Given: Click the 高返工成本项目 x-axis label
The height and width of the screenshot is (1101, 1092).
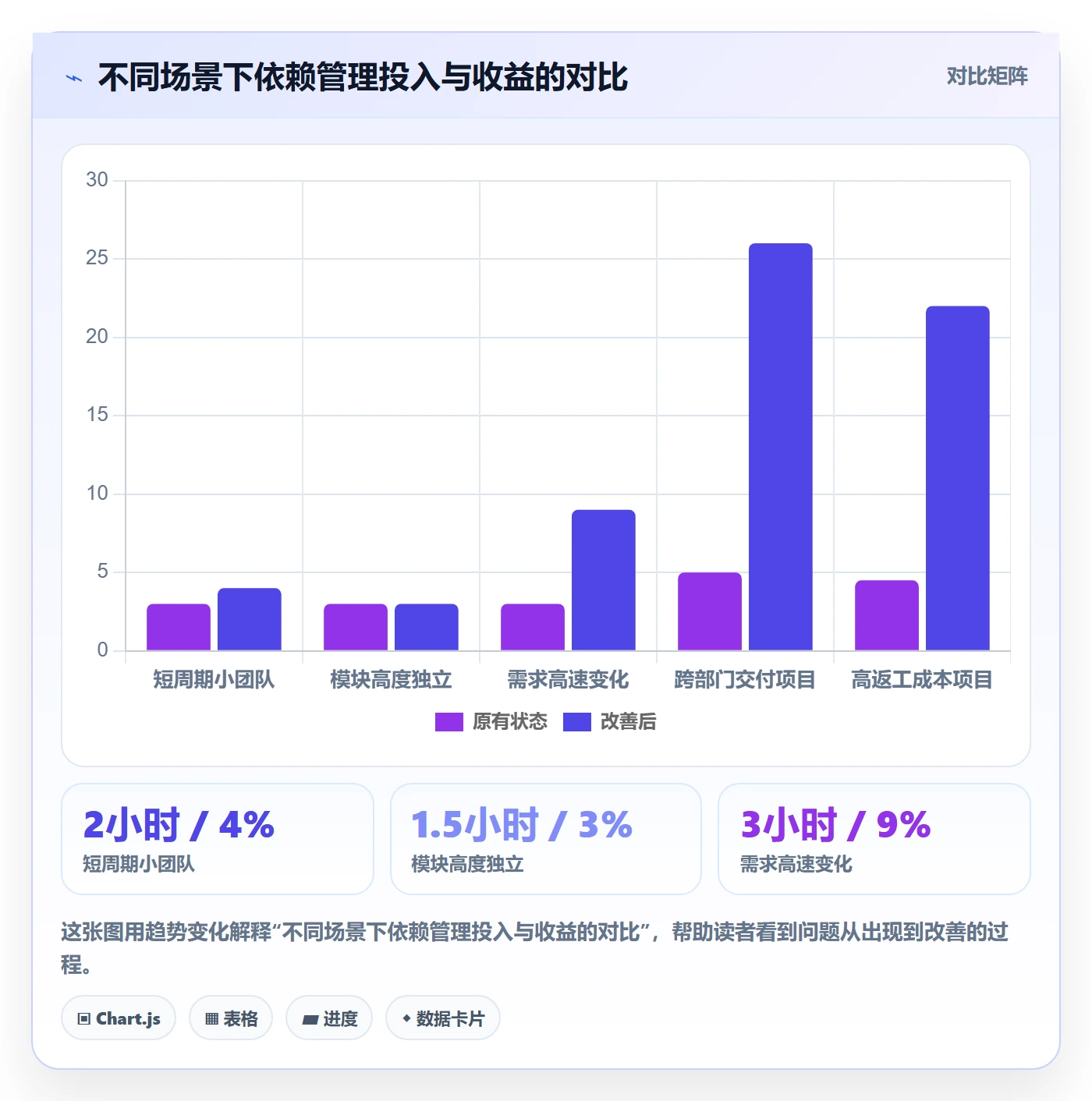Looking at the screenshot, I should click(x=922, y=680).
